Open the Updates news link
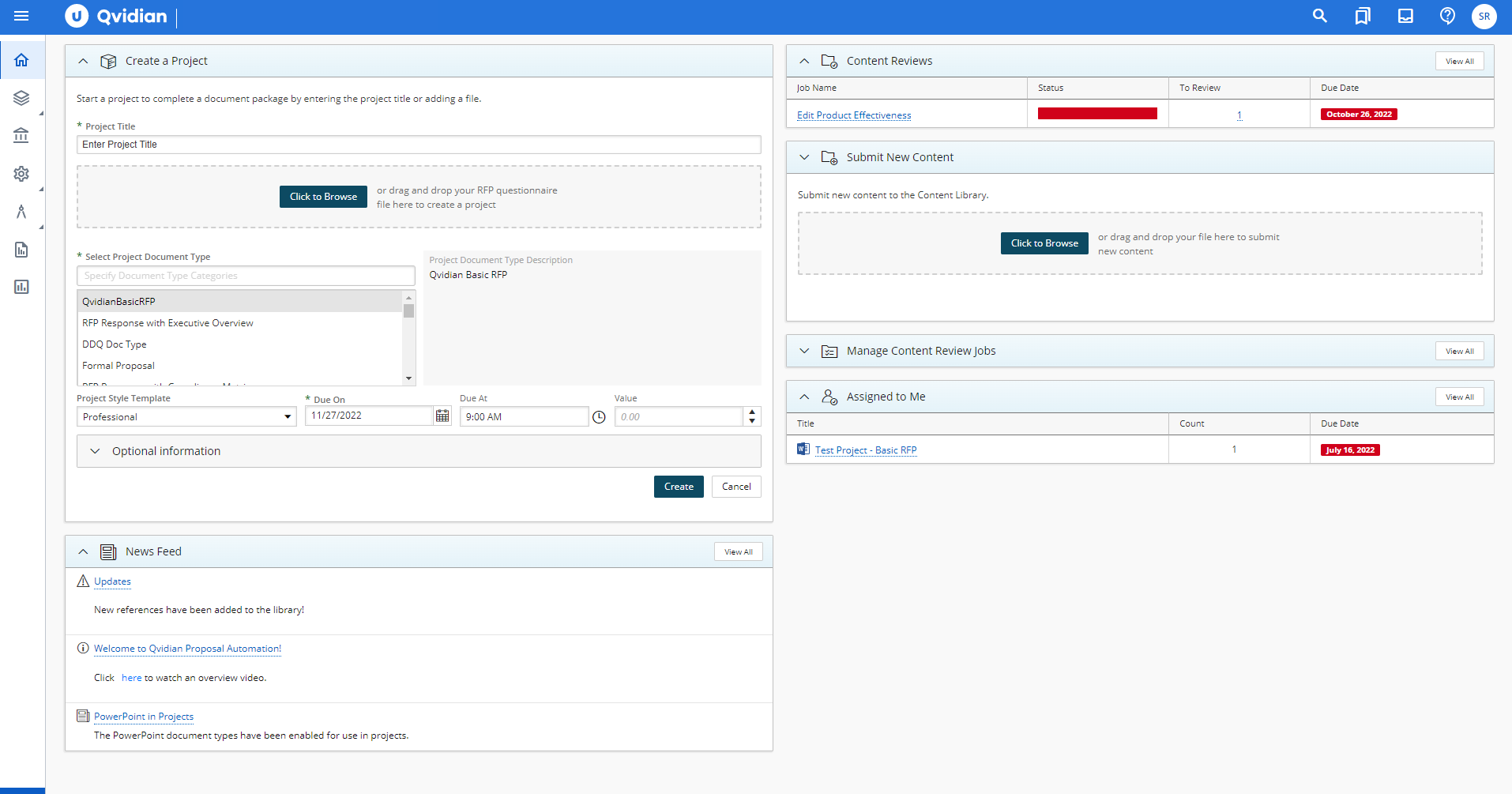The width and height of the screenshot is (1512, 794). pyautogui.click(x=112, y=581)
